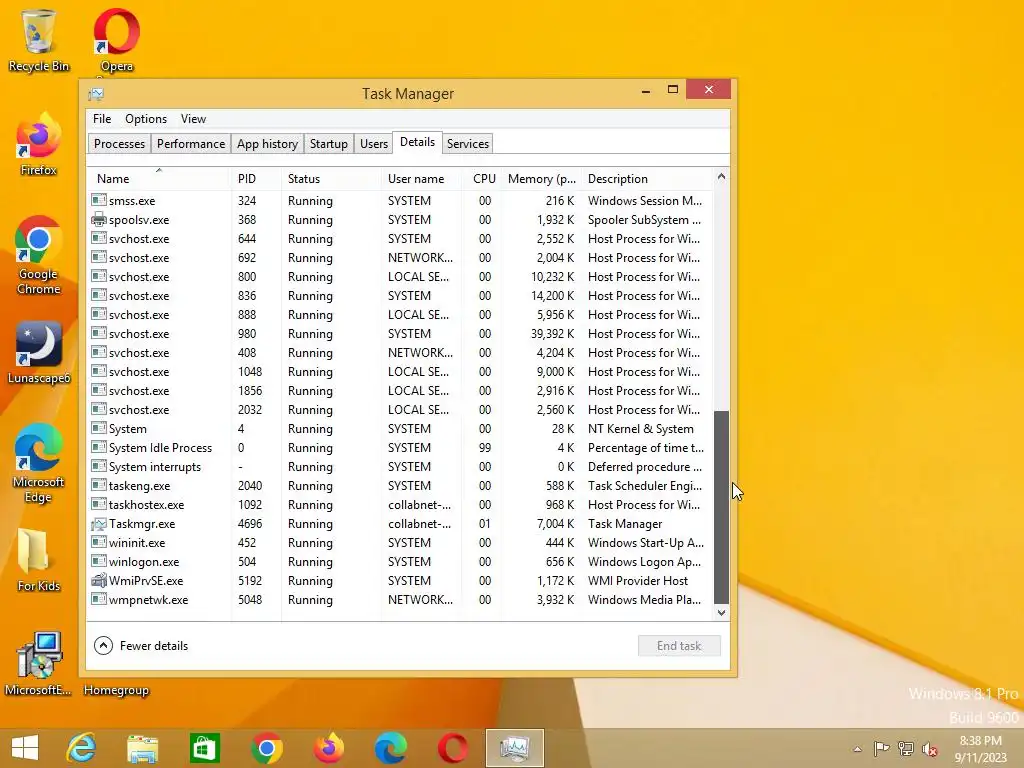Select the Firefox desktop shortcut

click(39, 145)
